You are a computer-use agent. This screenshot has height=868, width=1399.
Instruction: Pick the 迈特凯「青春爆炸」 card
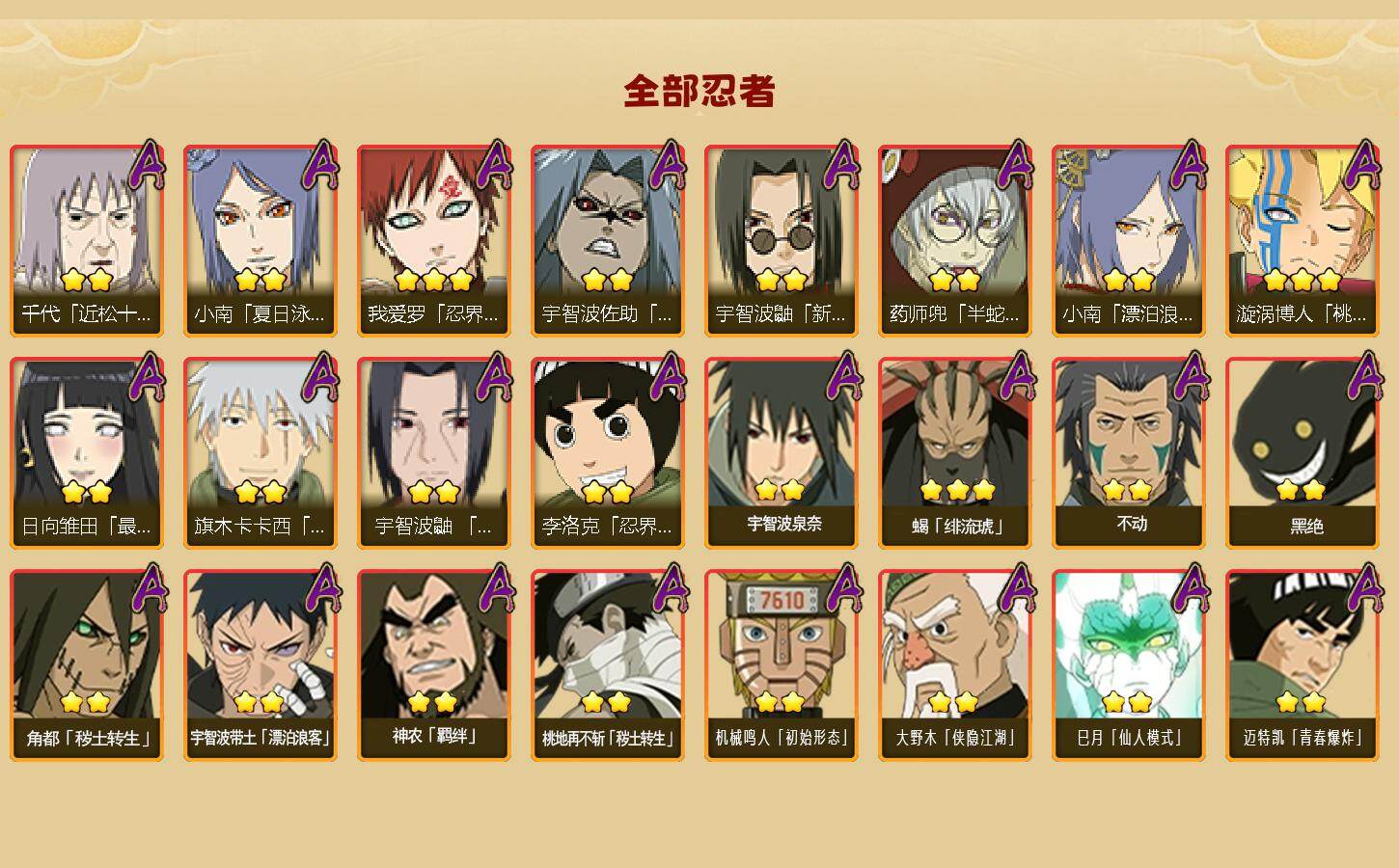pos(1303,665)
